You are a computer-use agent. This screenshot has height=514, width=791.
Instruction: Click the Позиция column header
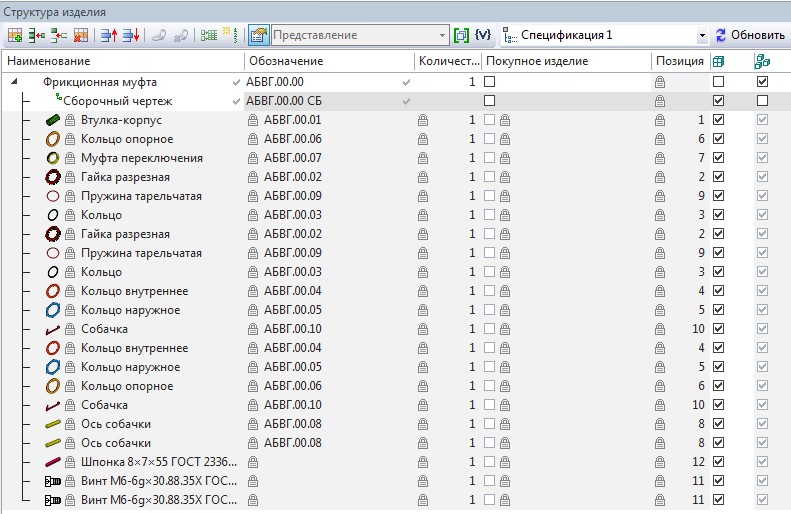(x=678, y=61)
